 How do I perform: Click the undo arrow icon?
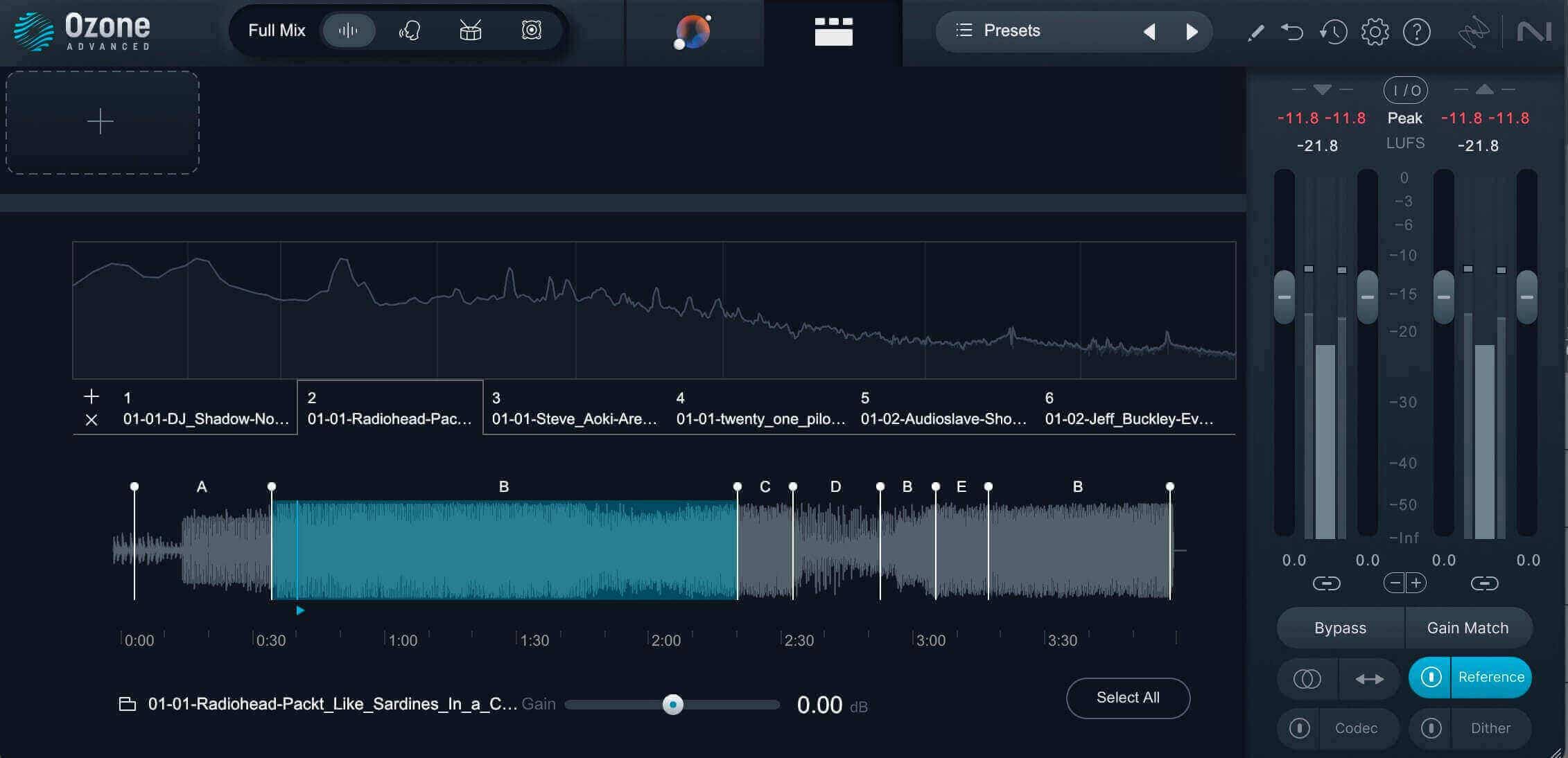coord(1292,32)
